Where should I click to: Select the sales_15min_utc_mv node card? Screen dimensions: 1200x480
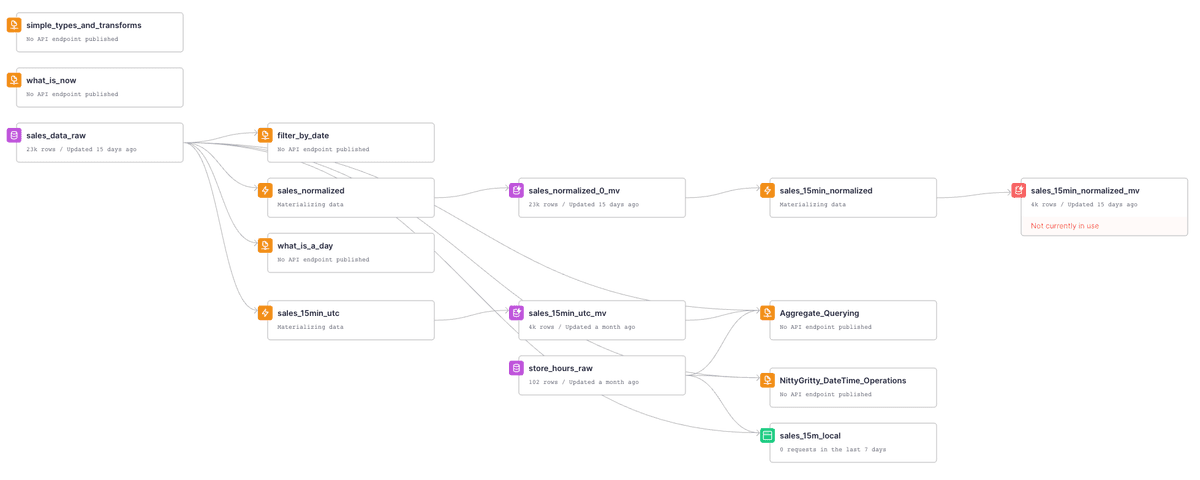pyautogui.click(x=601, y=320)
